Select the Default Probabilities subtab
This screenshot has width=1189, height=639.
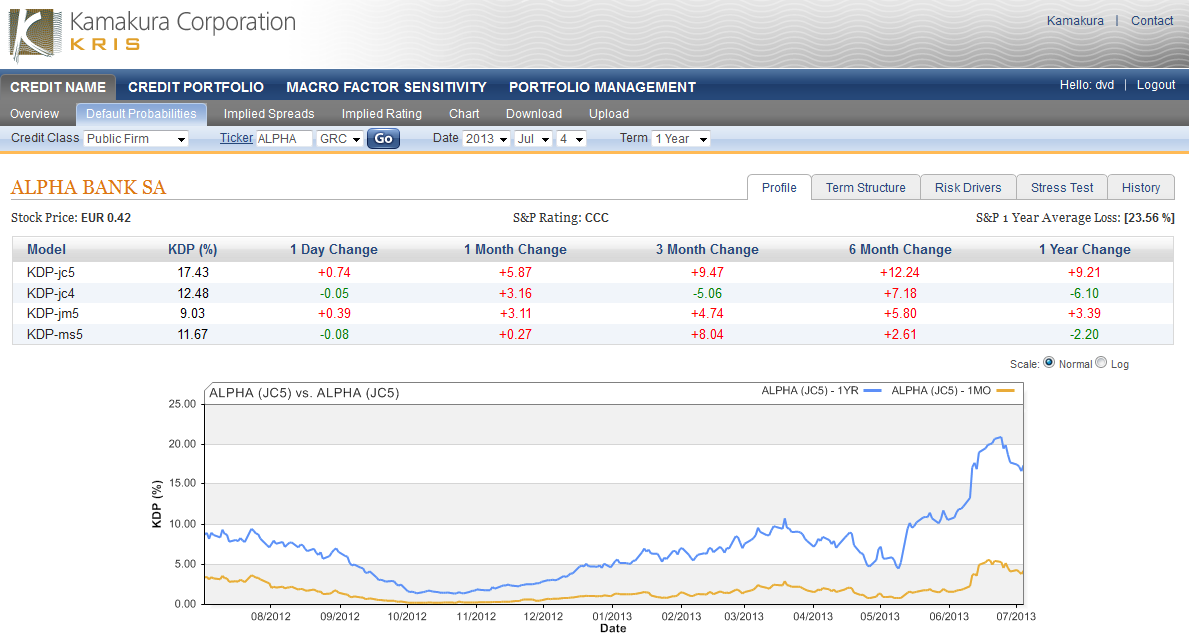coord(141,114)
